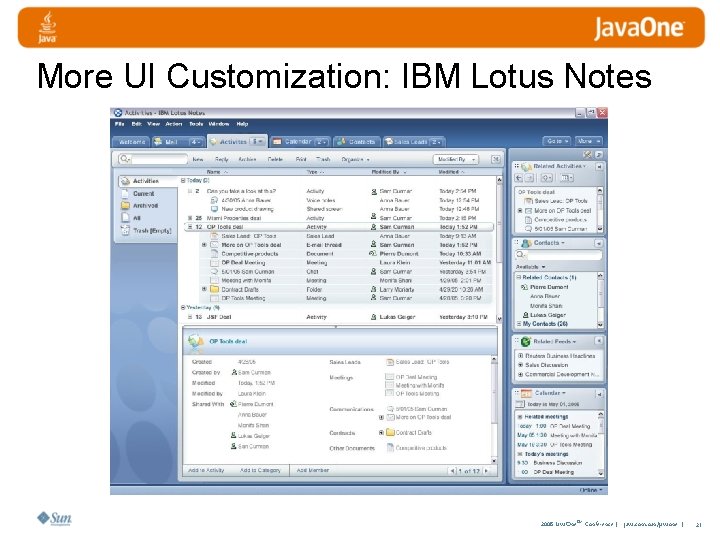Click the New toolbar button
720x540 pixels.
pyautogui.click(x=197, y=159)
